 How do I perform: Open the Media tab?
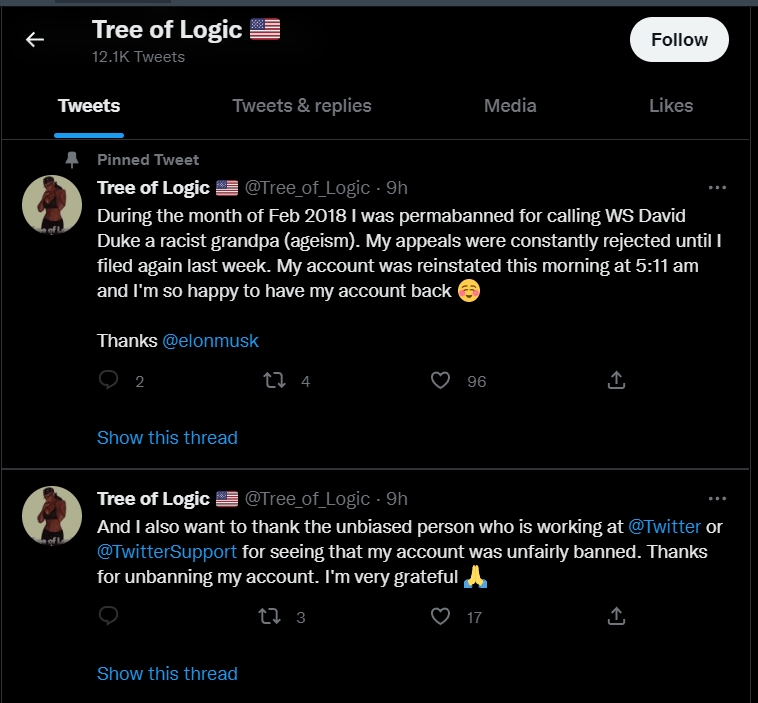coord(510,105)
